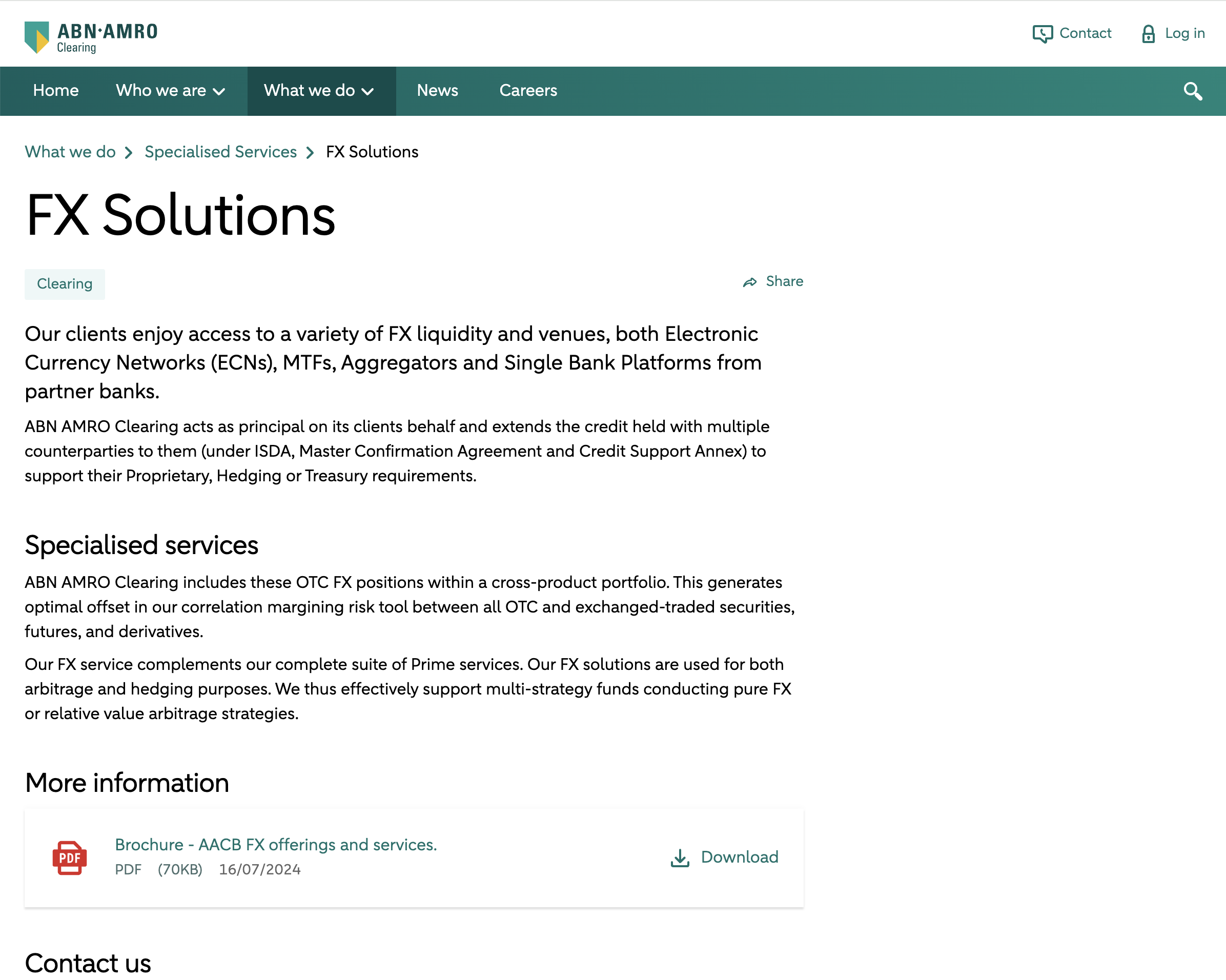Screen dimensions: 1226x980
Task: Open the AACB FX offerings brochure link
Action: point(276,845)
